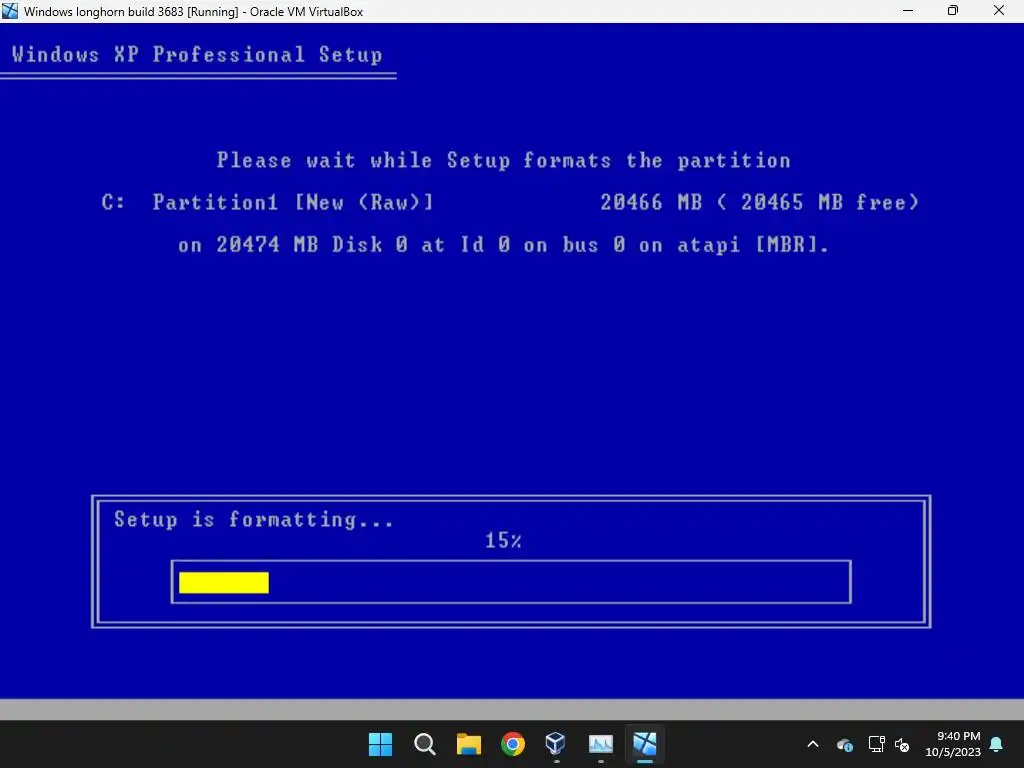Open VirtualBox Manager taskbar icon

tap(556, 744)
